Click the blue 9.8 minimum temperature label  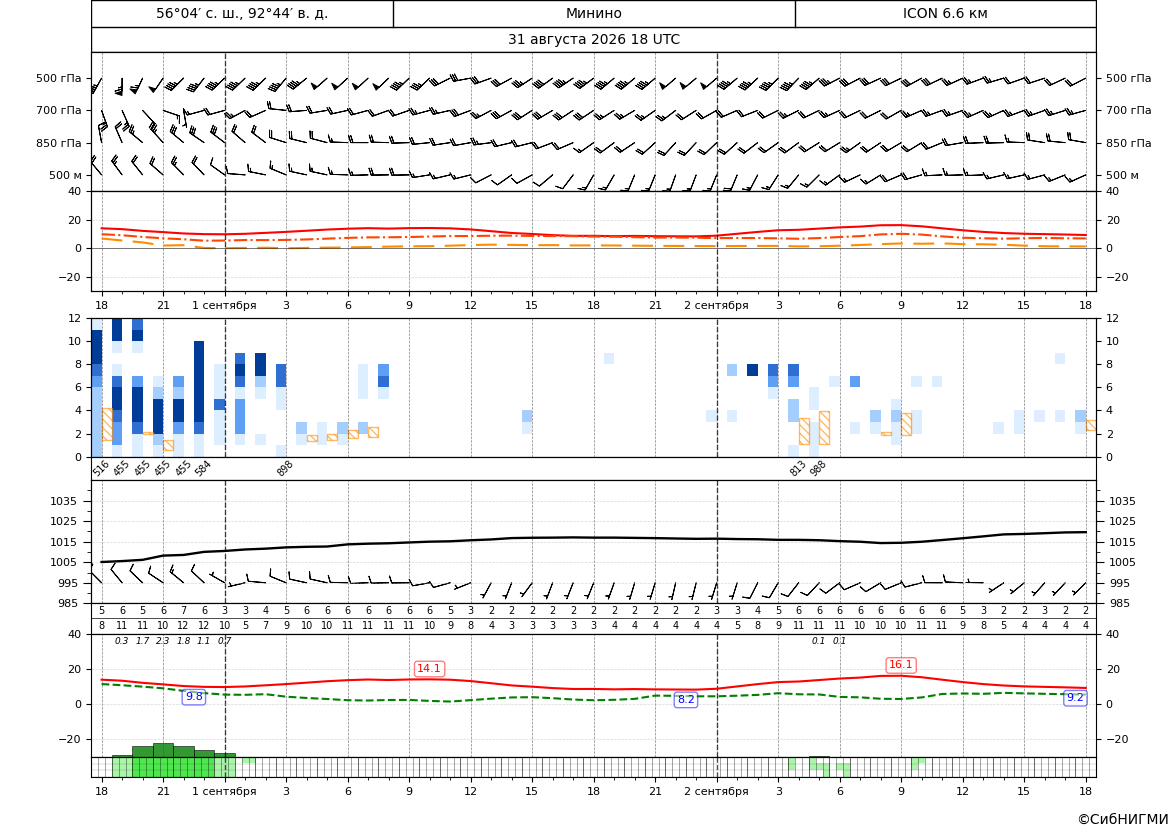pyautogui.click(x=194, y=696)
